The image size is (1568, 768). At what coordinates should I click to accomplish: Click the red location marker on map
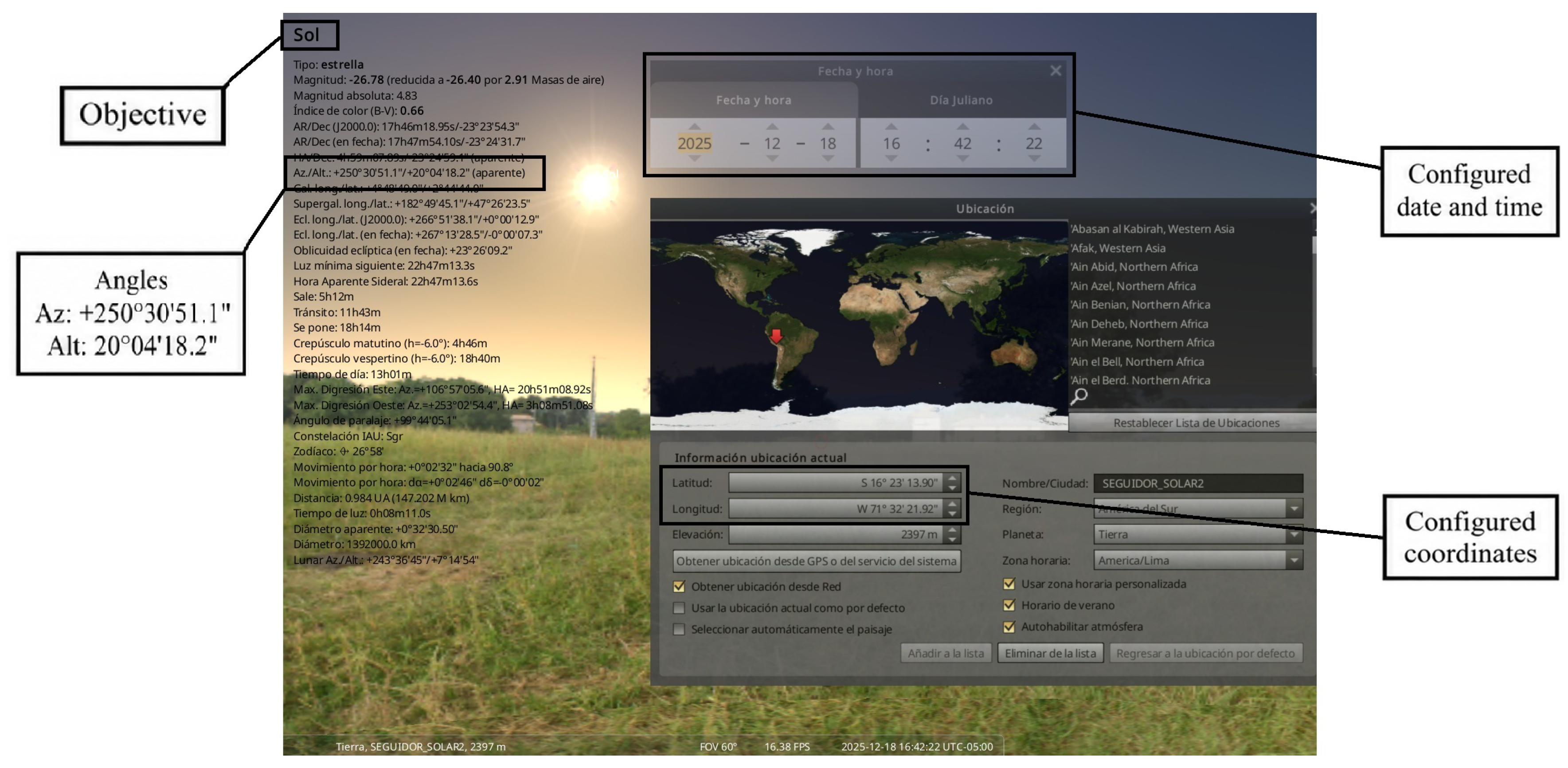(x=776, y=336)
